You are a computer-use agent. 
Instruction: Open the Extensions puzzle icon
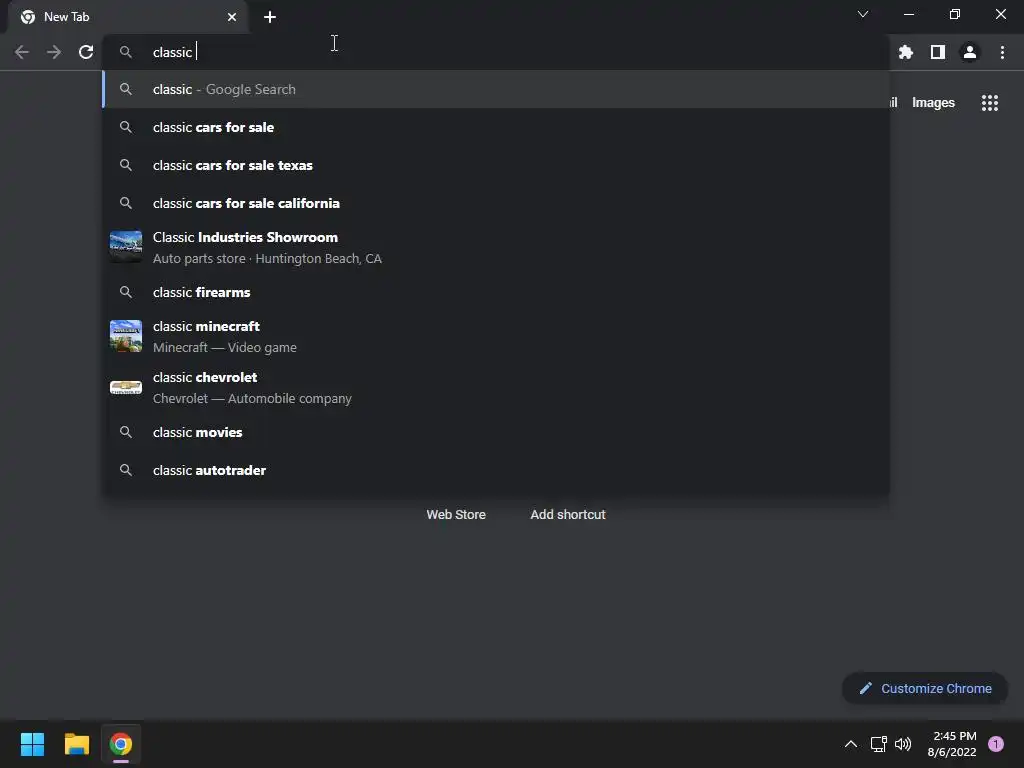click(906, 52)
